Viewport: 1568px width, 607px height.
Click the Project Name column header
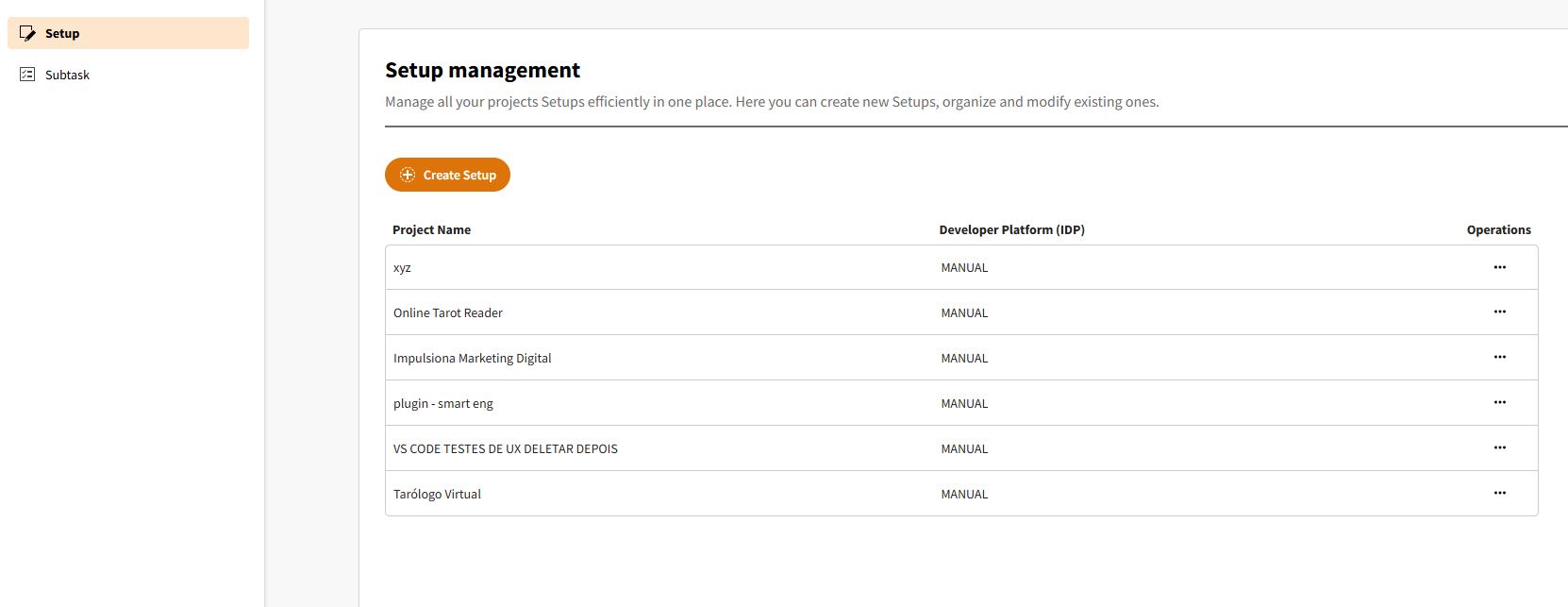(431, 230)
